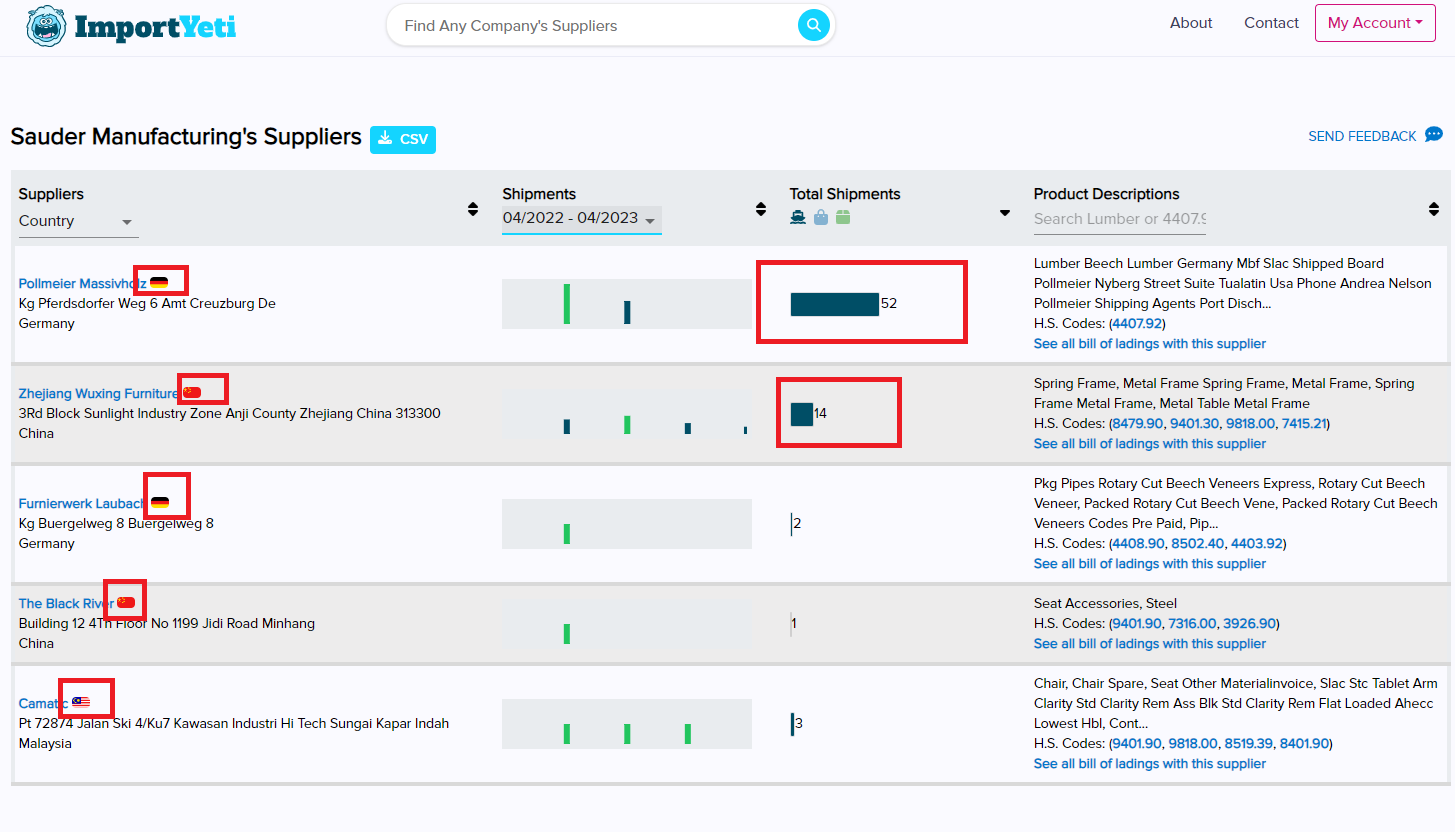Click the search magnifier button
The image size is (1455, 832).
click(814, 25)
